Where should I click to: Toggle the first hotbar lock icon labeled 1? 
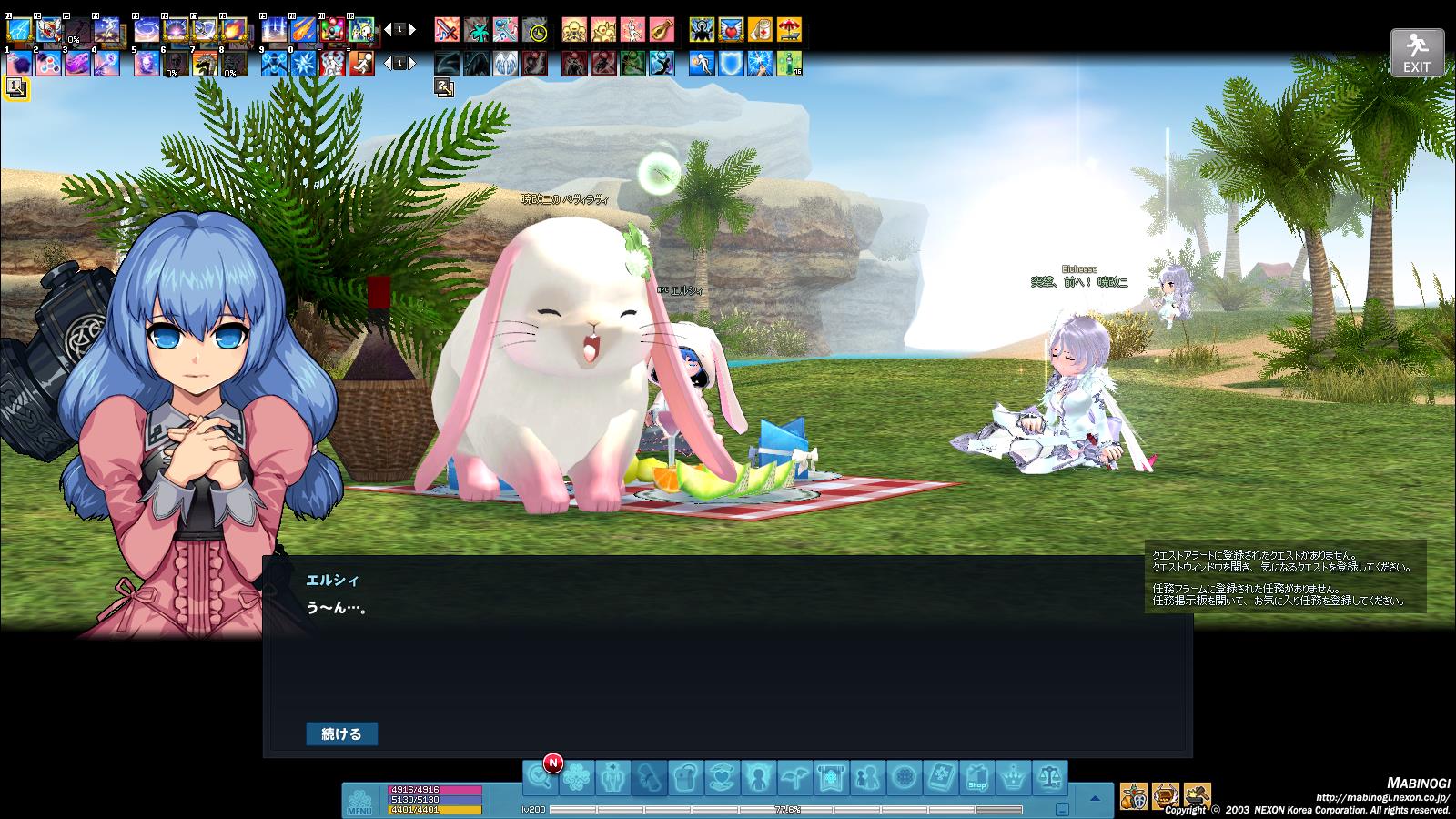pos(16,87)
